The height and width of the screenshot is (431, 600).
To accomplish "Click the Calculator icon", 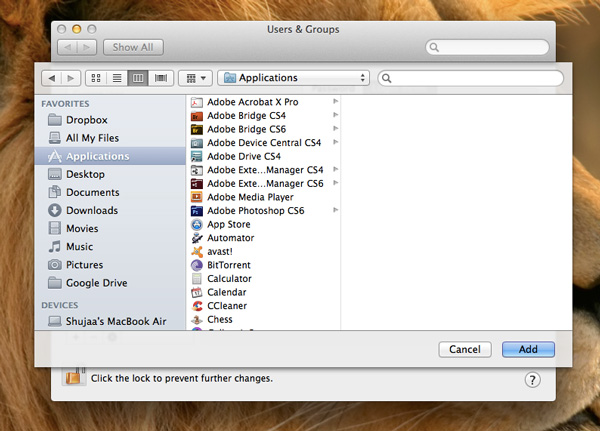I will click(197, 279).
